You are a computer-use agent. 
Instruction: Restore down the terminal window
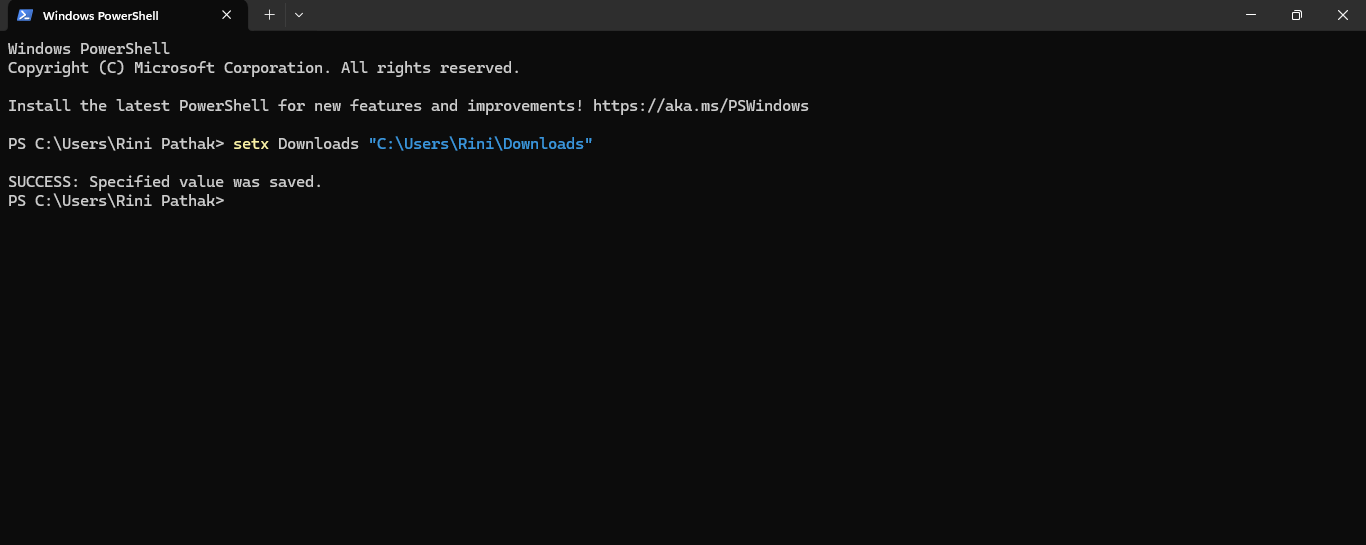tap(1297, 15)
